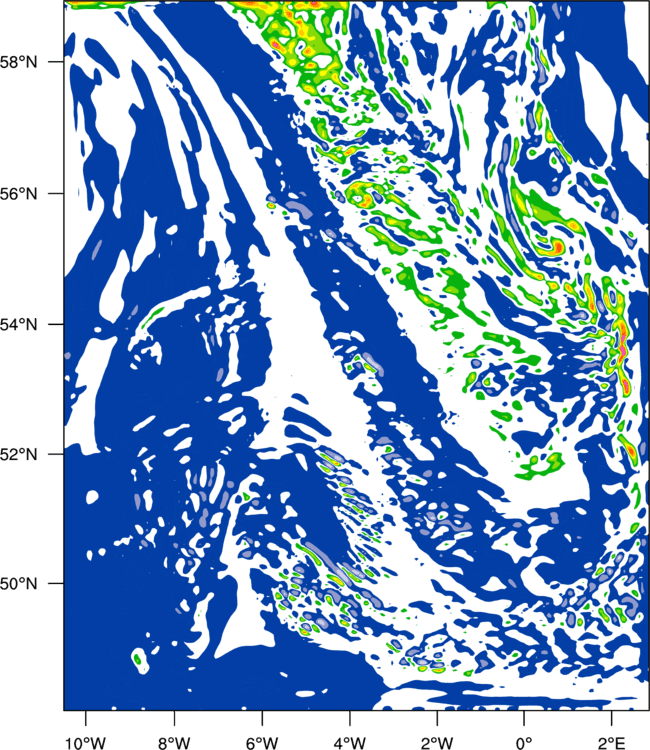Click the 8°W longitude label
Screen dimensions: 650x750
click(x=174, y=743)
